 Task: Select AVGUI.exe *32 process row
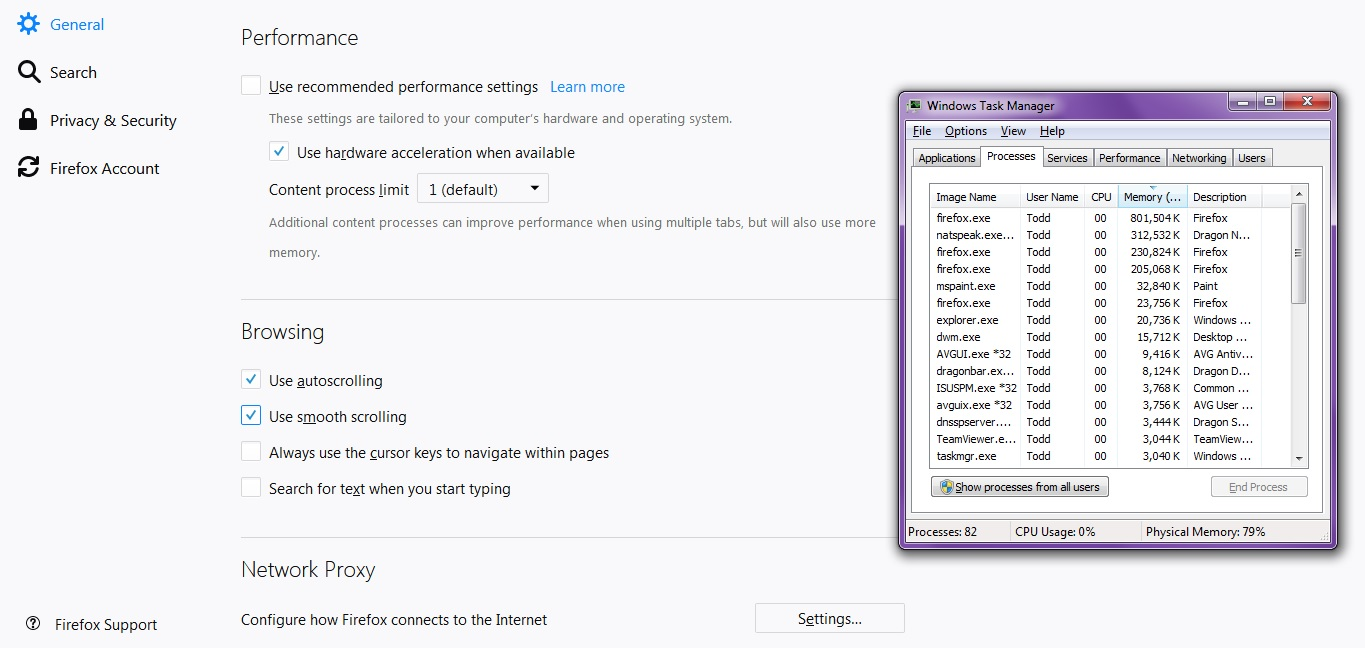point(1110,354)
